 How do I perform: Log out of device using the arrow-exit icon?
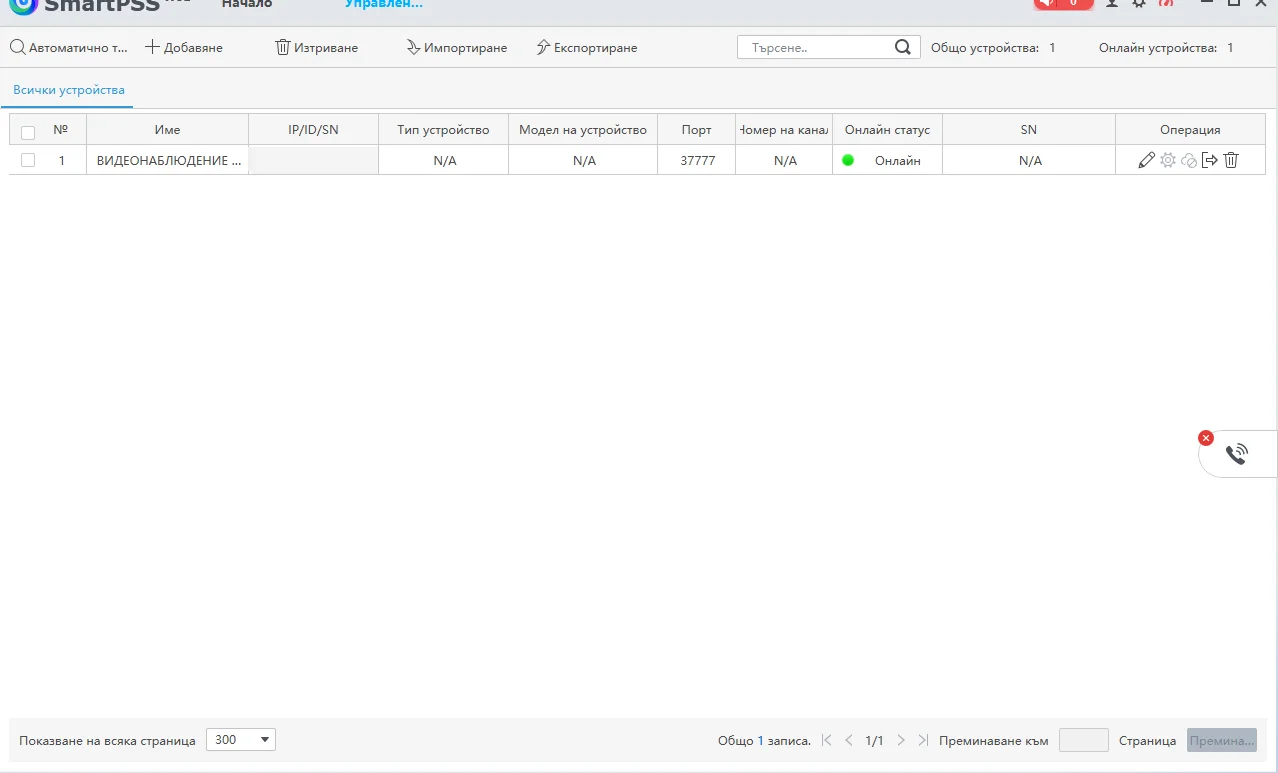click(1210, 160)
